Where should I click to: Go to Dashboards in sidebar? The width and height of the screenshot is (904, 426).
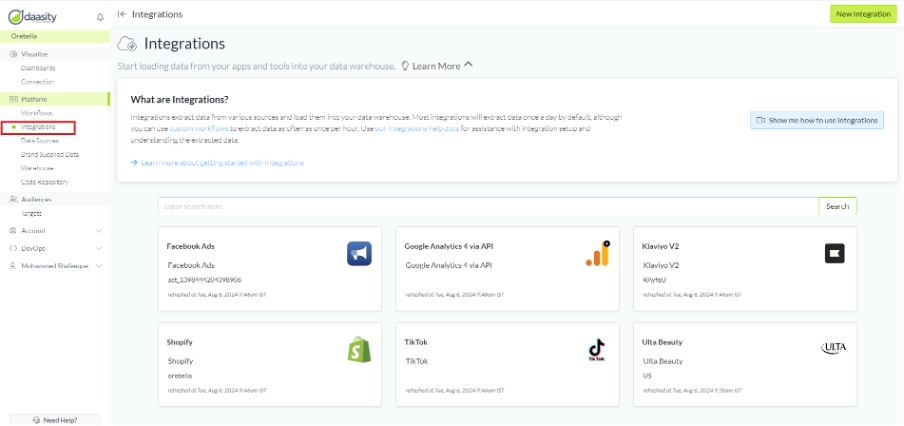[x=38, y=68]
